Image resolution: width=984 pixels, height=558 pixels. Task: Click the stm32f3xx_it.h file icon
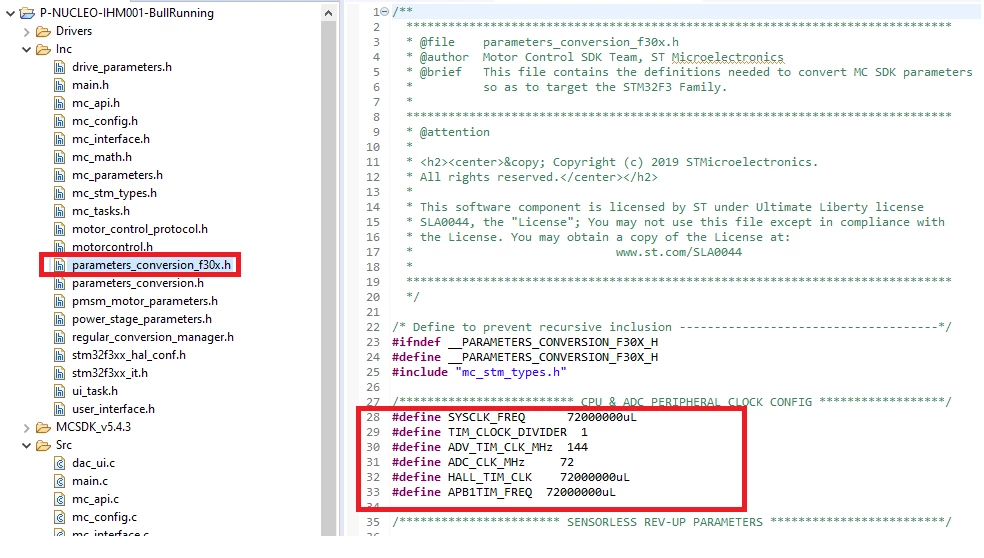pyautogui.click(x=60, y=373)
